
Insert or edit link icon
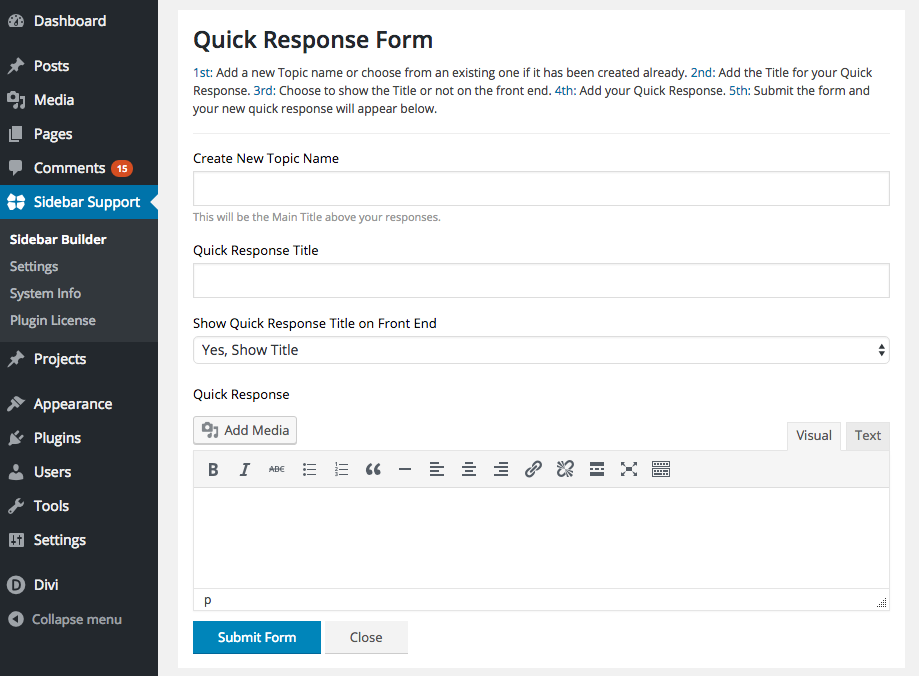pyautogui.click(x=533, y=469)
